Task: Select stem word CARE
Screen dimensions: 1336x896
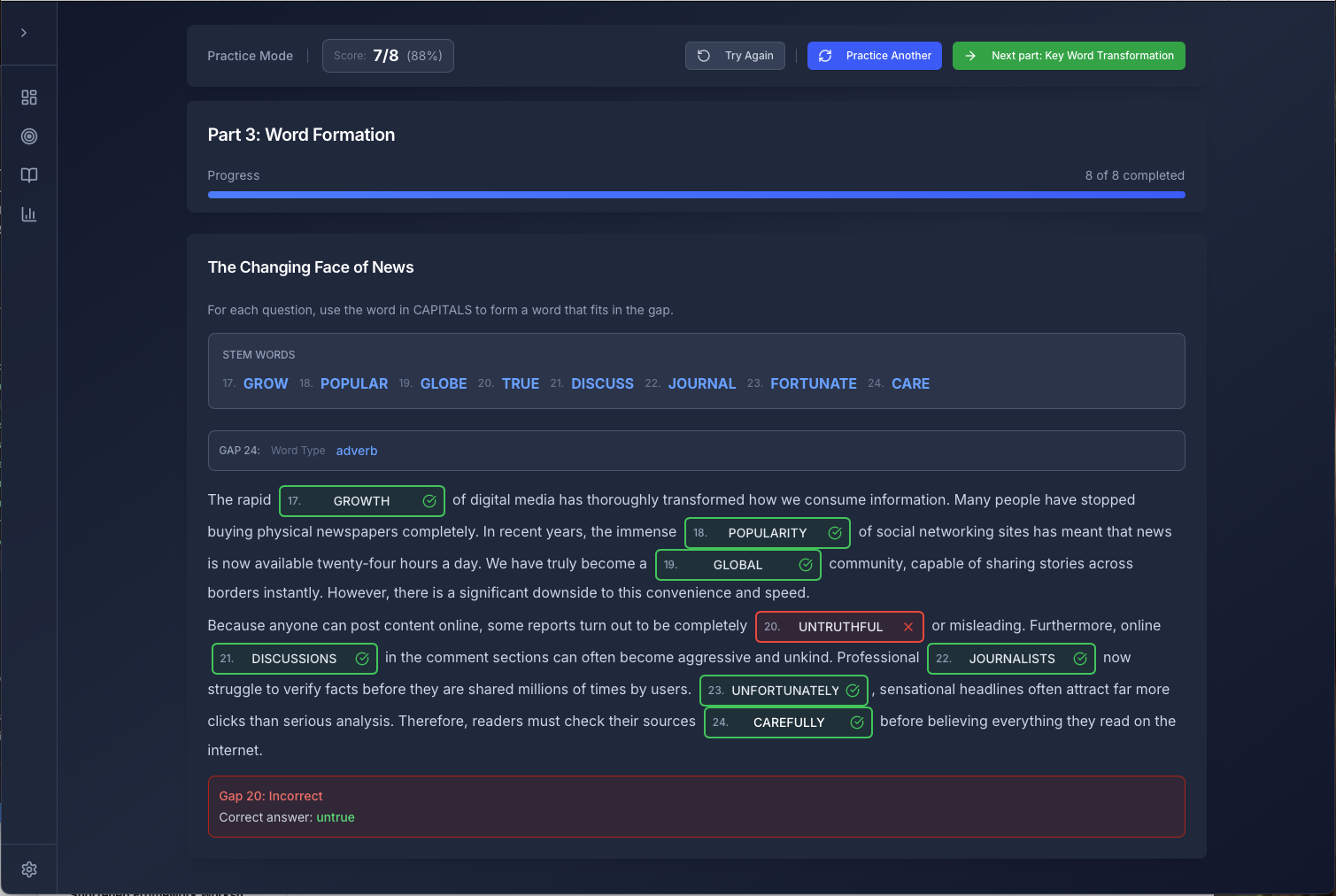Action: (911, 383)
